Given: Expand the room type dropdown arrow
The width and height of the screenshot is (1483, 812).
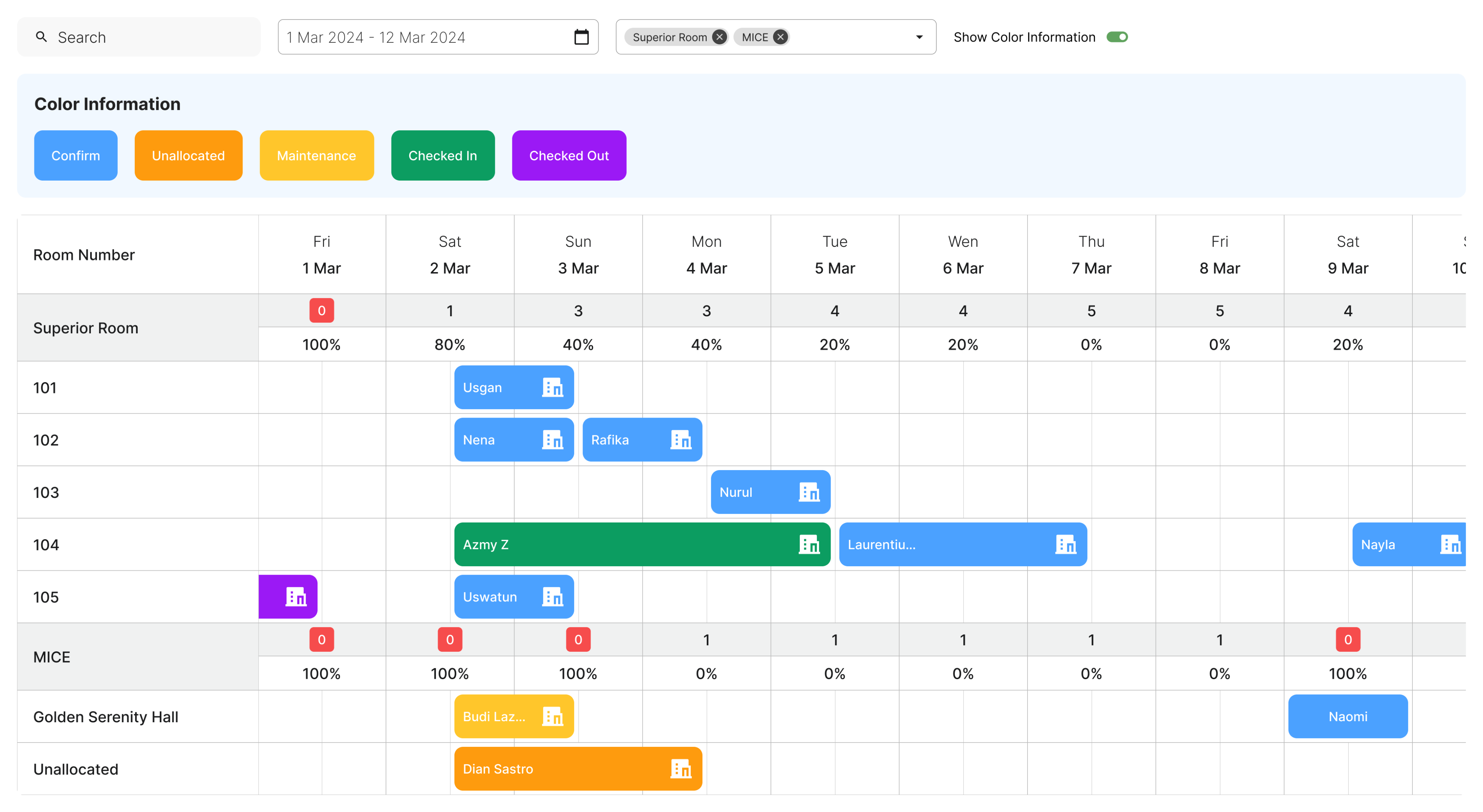Looking at the screenshot, I should click(x=919, y=37).
